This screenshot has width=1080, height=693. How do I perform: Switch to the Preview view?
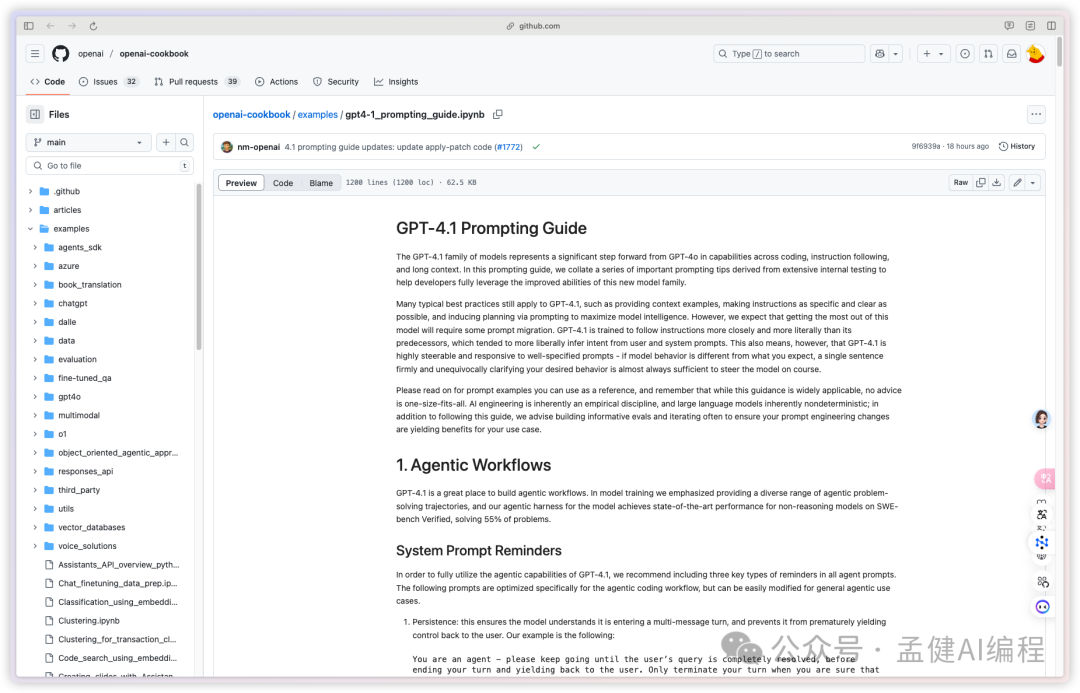click(241, 183)
